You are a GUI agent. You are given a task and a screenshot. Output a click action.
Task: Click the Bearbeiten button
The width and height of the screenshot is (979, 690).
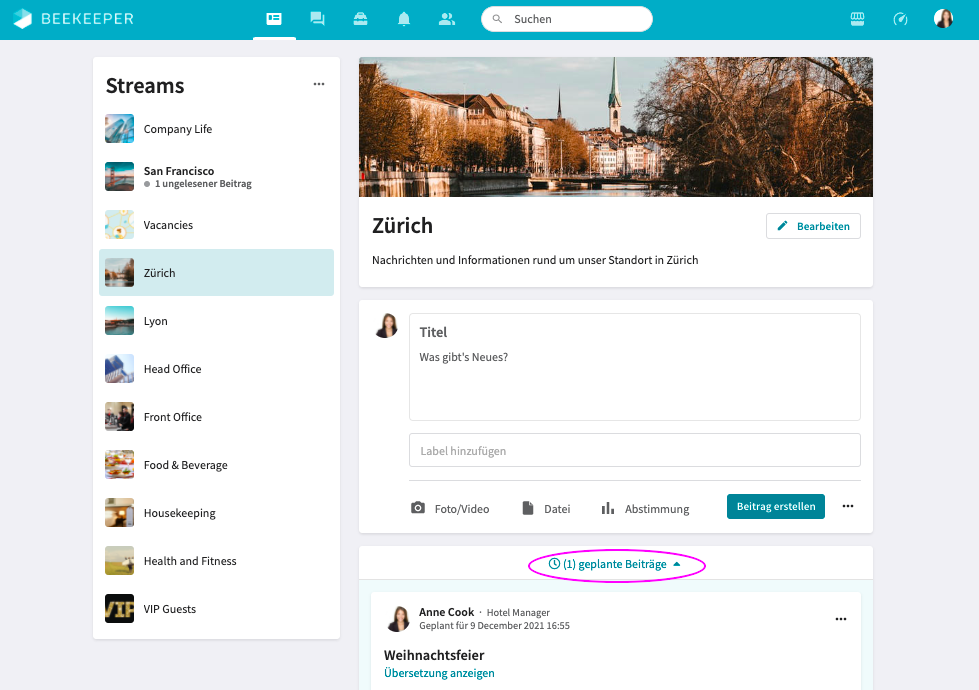tap(813, 226)
